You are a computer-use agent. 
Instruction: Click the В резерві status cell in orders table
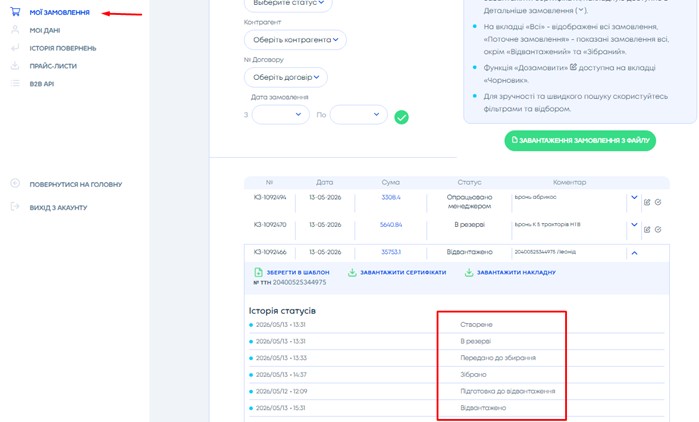[x=469, y=225]
